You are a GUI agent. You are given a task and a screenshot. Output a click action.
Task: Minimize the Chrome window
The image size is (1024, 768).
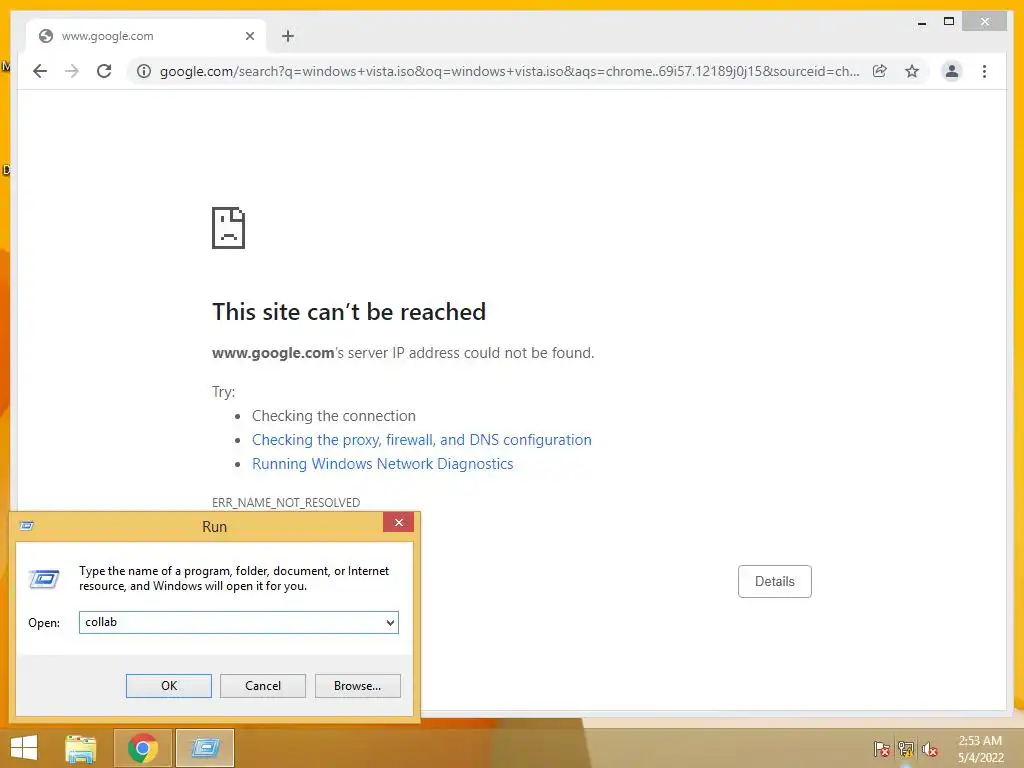(x=921, y=23)
